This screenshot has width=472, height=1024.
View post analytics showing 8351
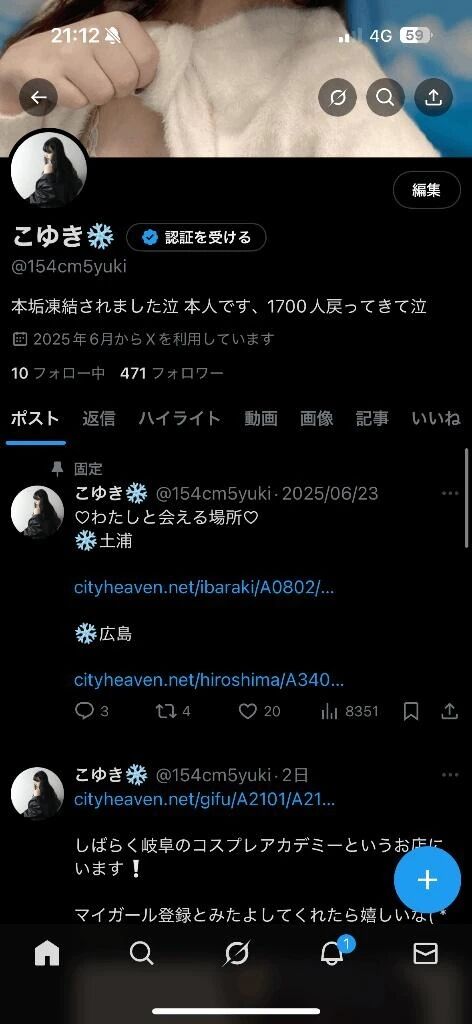point(349,711)
